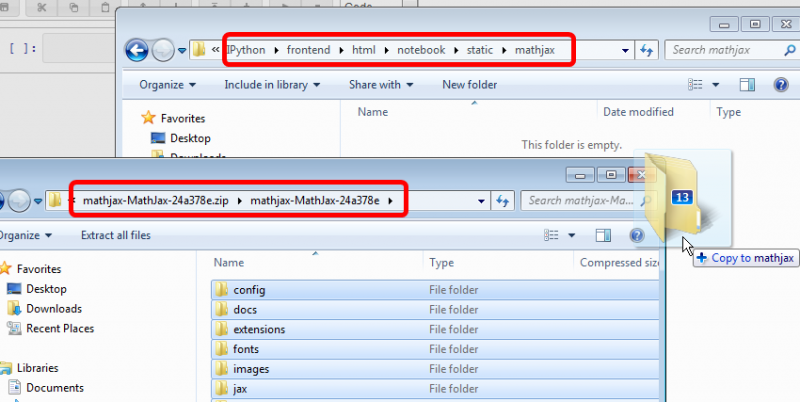Change view icon in zip window
This screenshot has height=402, width=800.
pyautogui.click(x=551, y=235)
